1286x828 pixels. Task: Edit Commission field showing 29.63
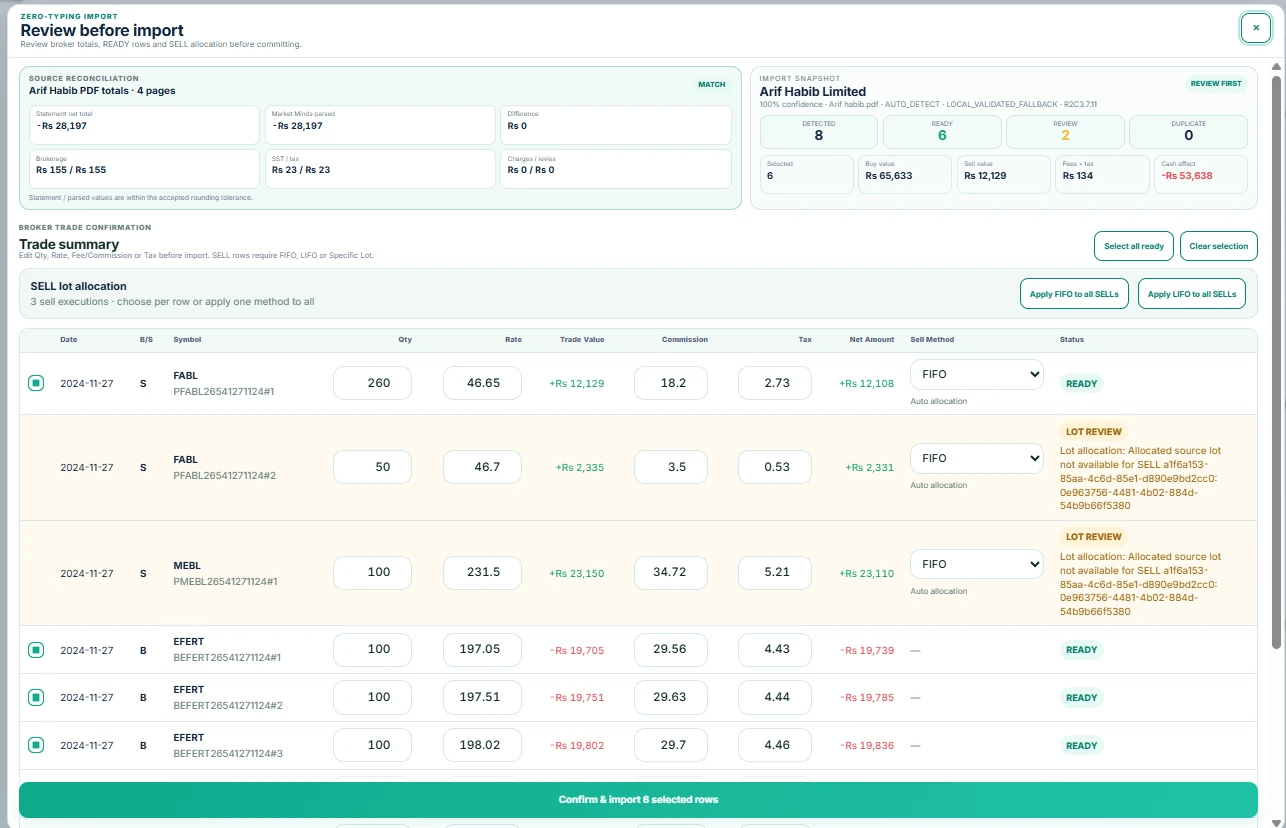click(x=670, y=697)
